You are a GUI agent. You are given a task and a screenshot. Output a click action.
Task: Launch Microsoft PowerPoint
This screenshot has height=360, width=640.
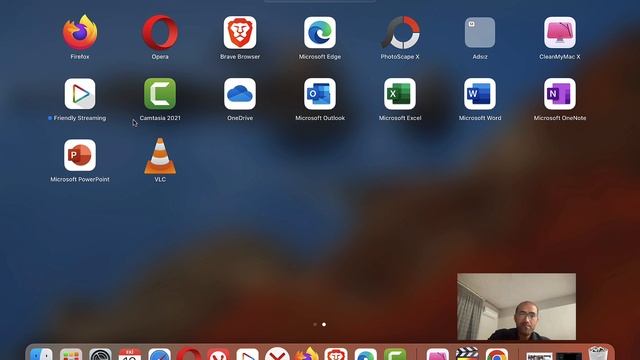coord(80,155)
